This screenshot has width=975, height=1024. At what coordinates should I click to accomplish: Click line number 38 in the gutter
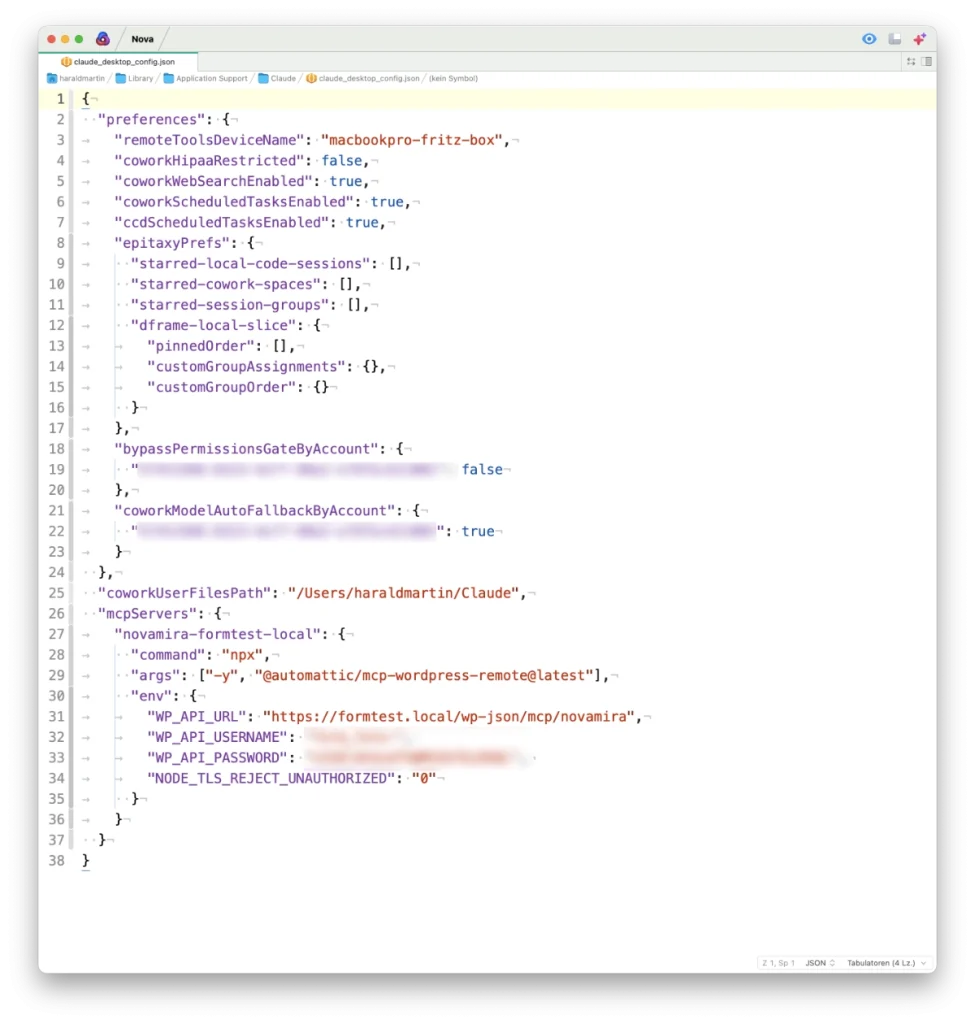tap(56, 861)
